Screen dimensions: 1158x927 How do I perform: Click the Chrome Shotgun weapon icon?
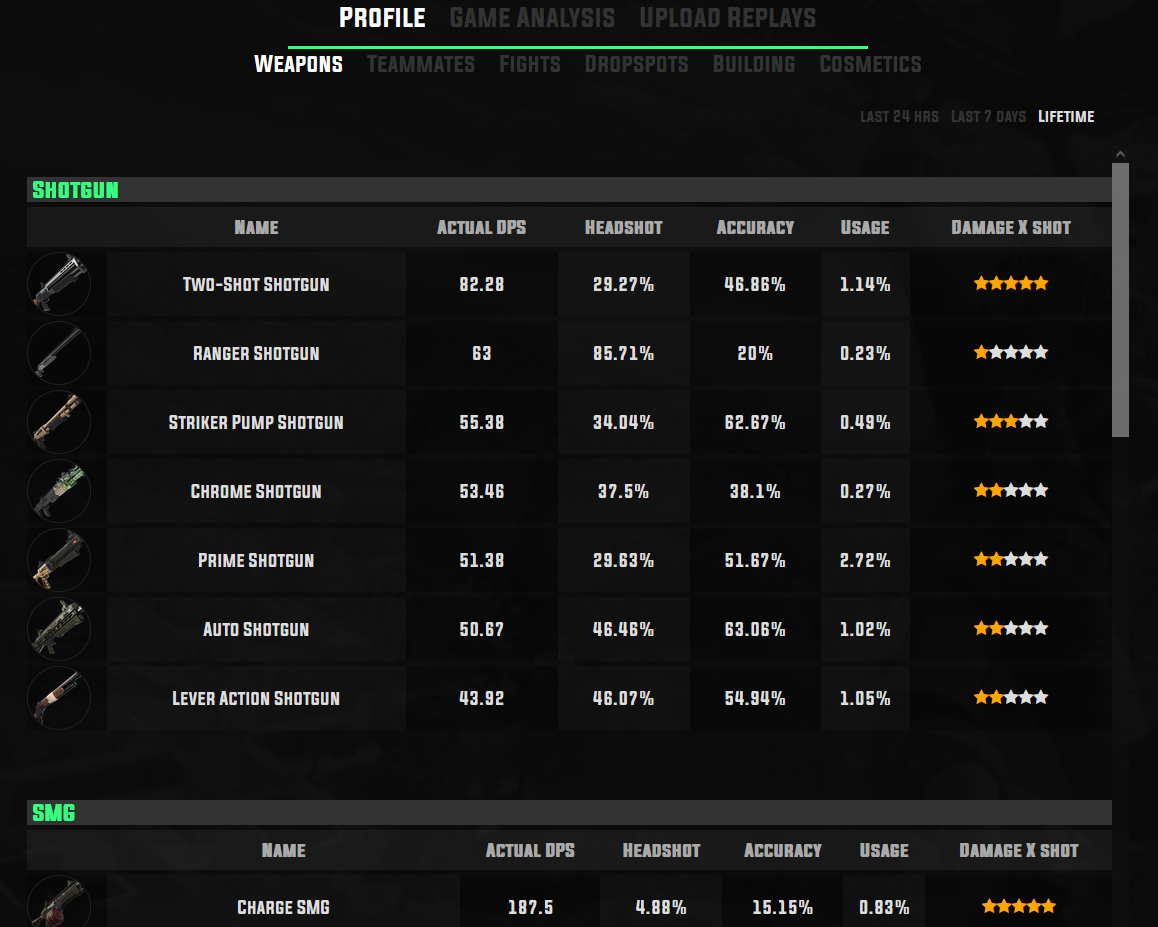point(59,491)
